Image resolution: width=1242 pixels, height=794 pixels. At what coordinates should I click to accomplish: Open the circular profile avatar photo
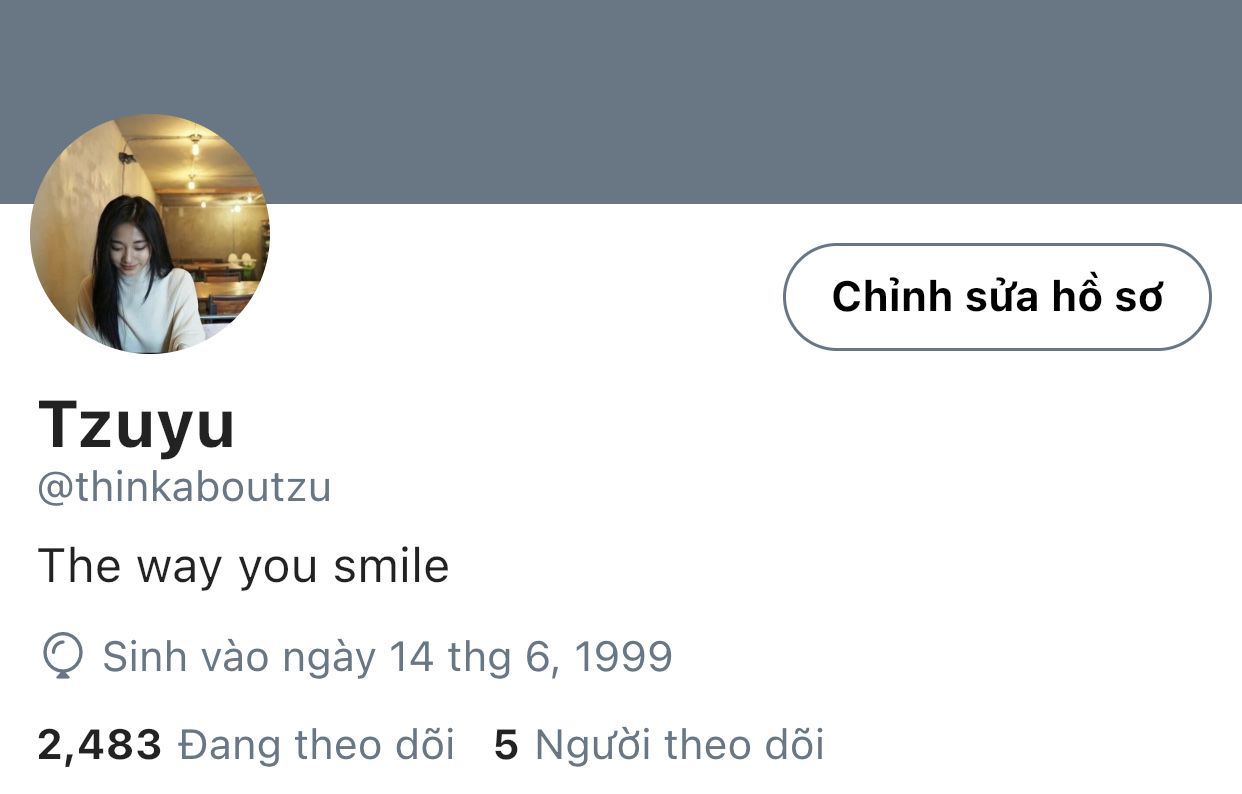click(x=150, y=234)
